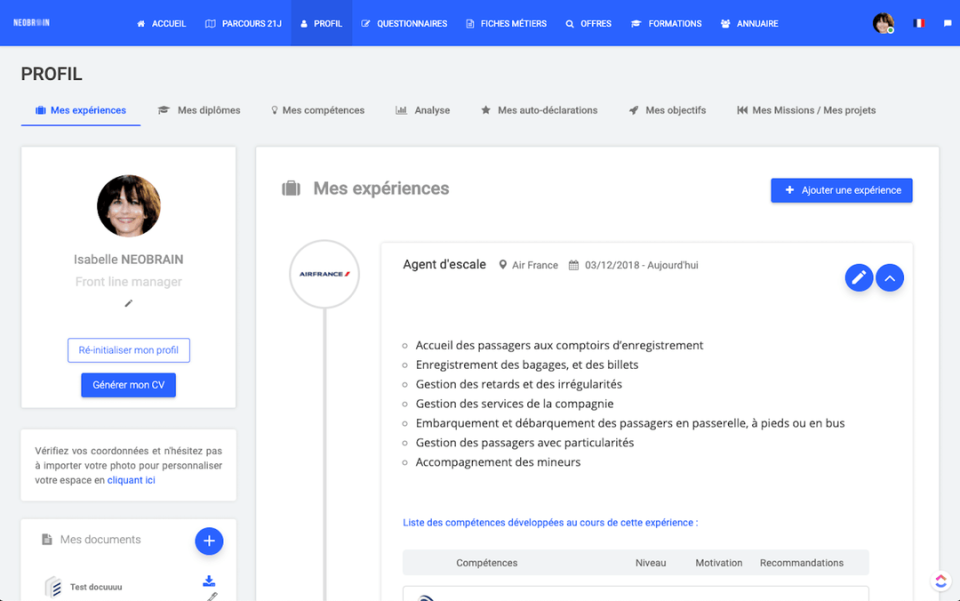The image size is (960, 601).
Task: Edit the Agent d'escale experience
Action: pyautogui.click(x=859, y=278)
